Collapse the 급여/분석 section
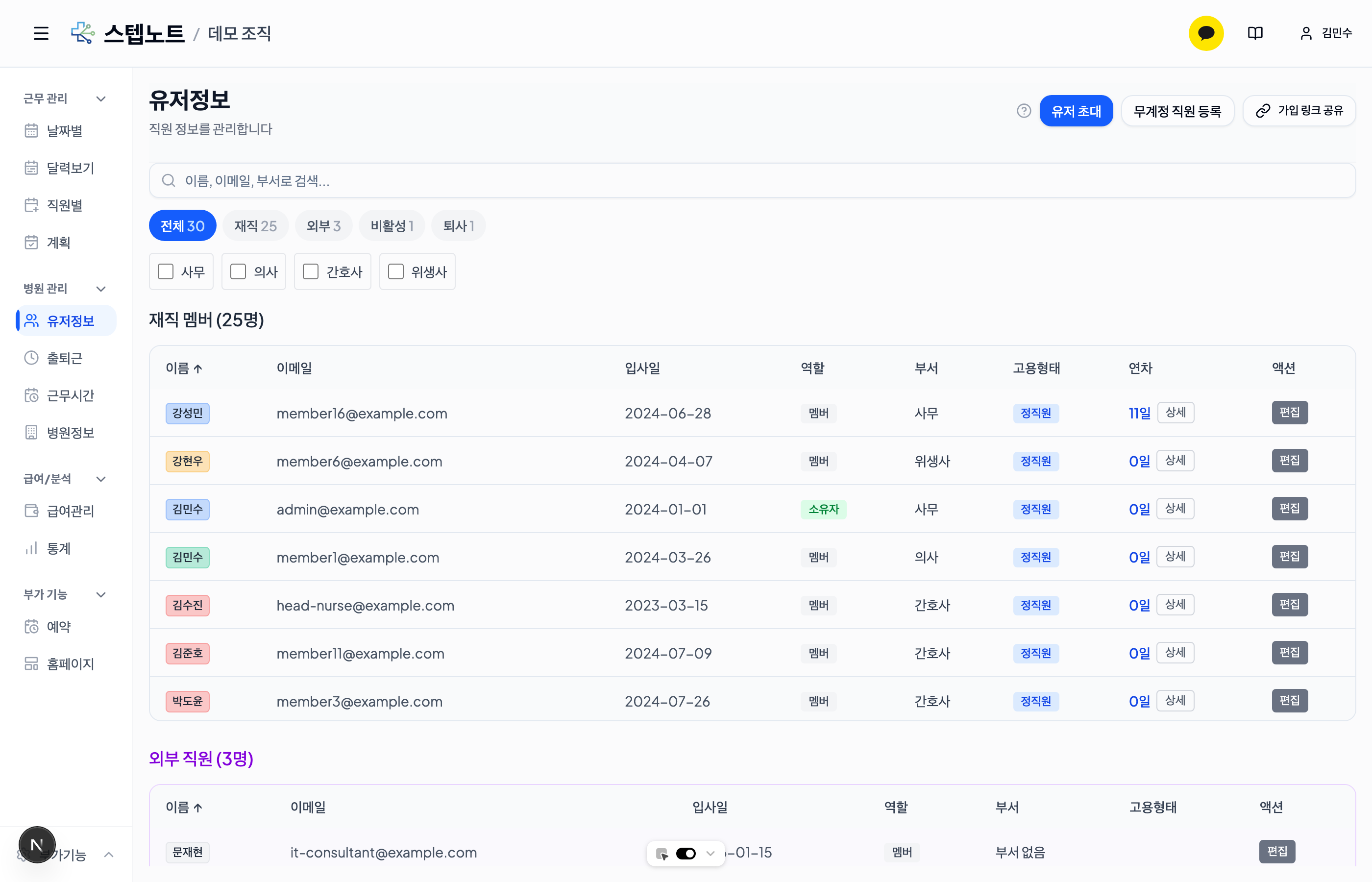The height and width of the screenshot is (882, 1372). (x=101, y=479)
